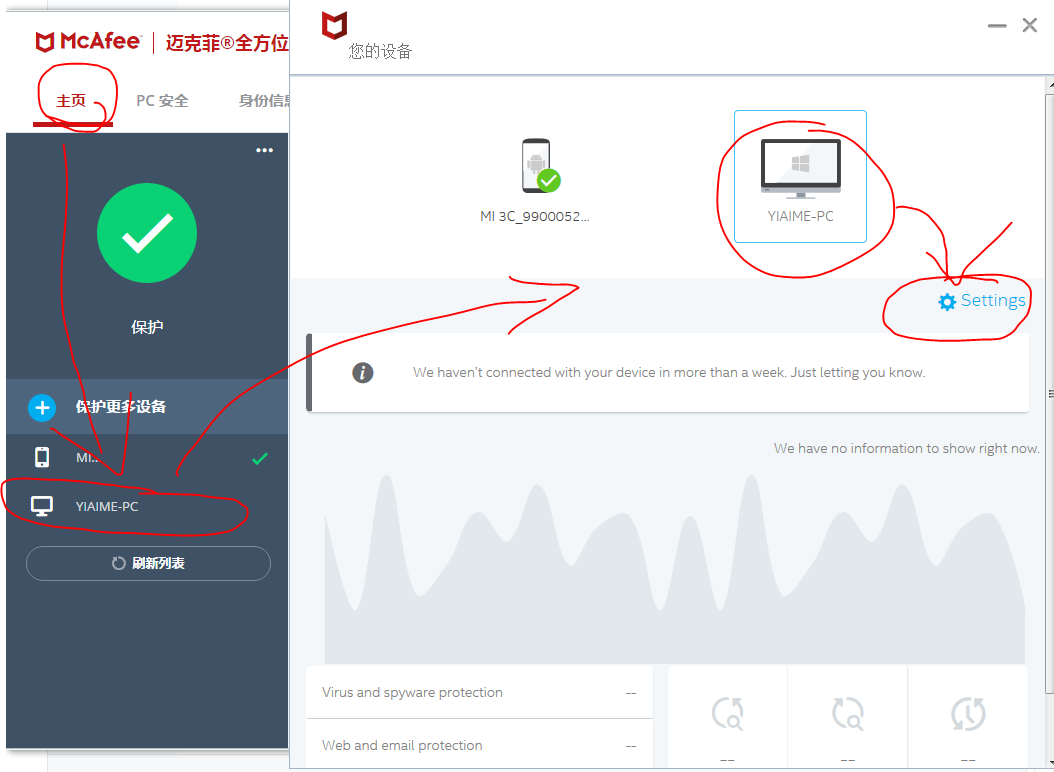Select the YIAIME-PC Windows computer tile
This screenshot has width=1054, height=772.
tap(800, 176)
